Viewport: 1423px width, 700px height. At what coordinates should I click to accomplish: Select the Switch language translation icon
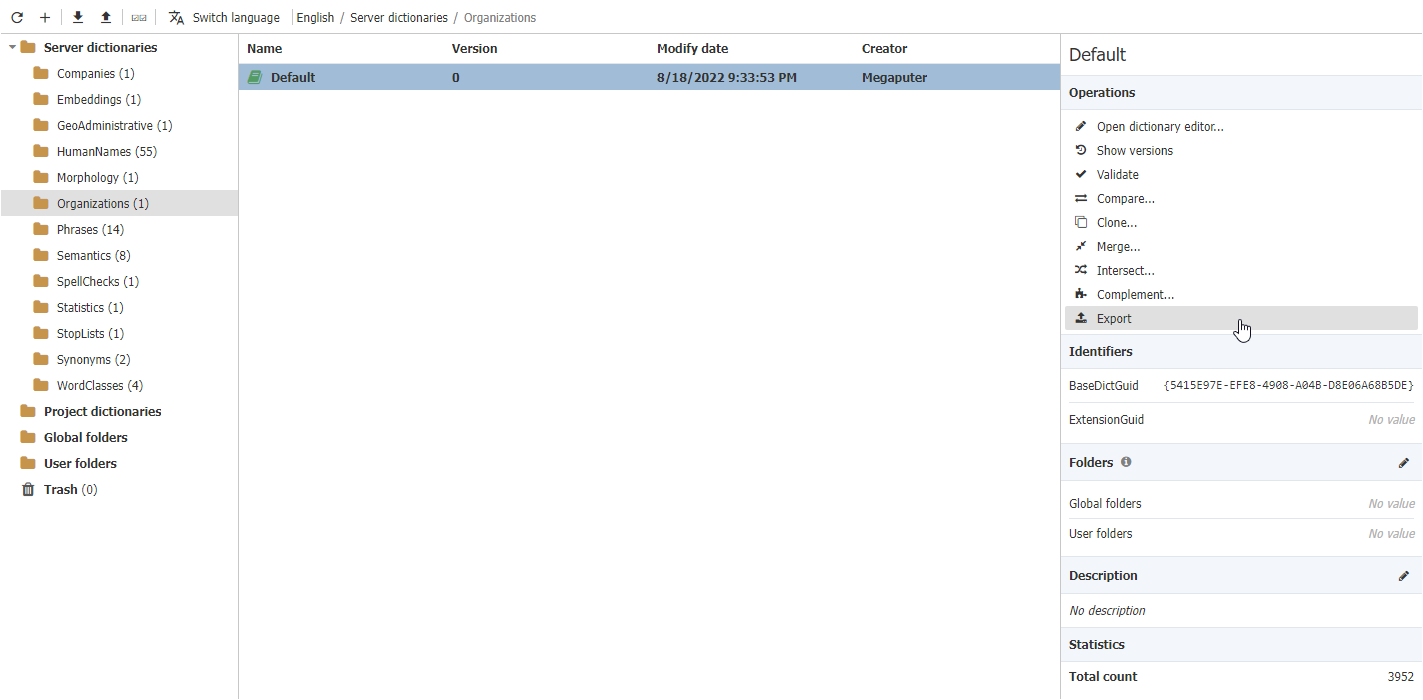pyautogui.click(x=176, y=17)
